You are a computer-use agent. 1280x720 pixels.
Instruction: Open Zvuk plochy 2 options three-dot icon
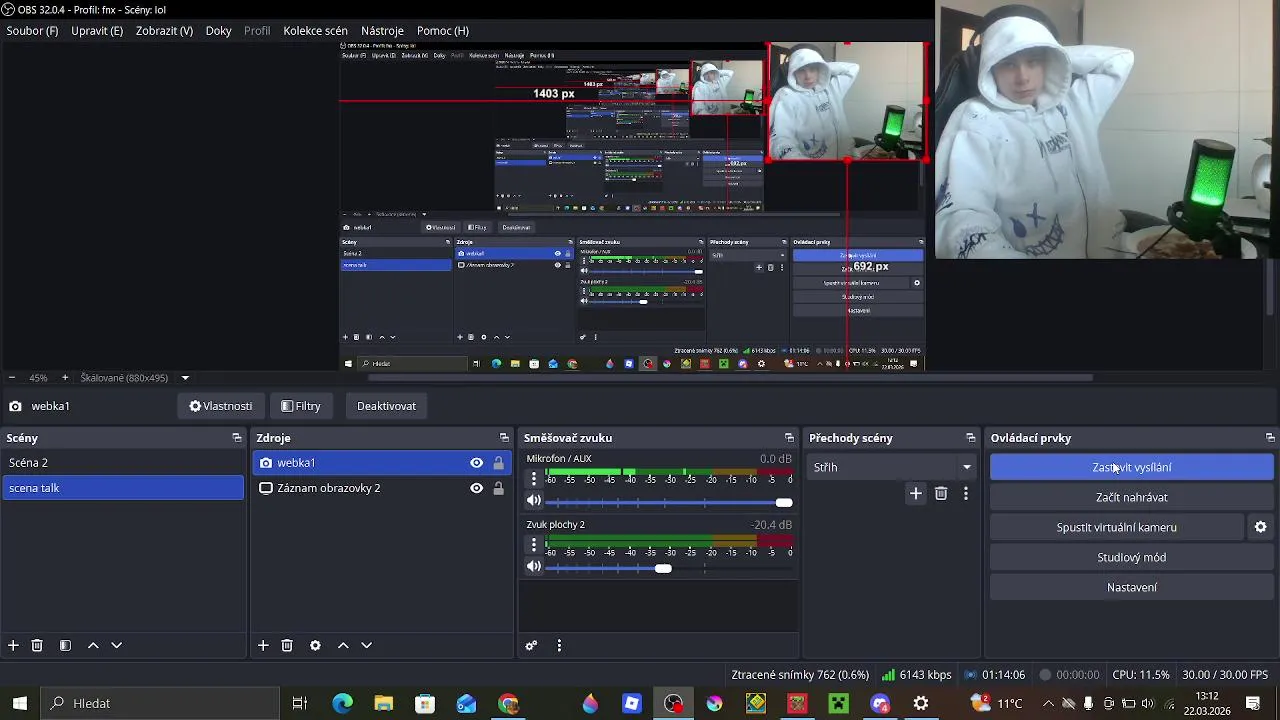click(x=534, y=545)
